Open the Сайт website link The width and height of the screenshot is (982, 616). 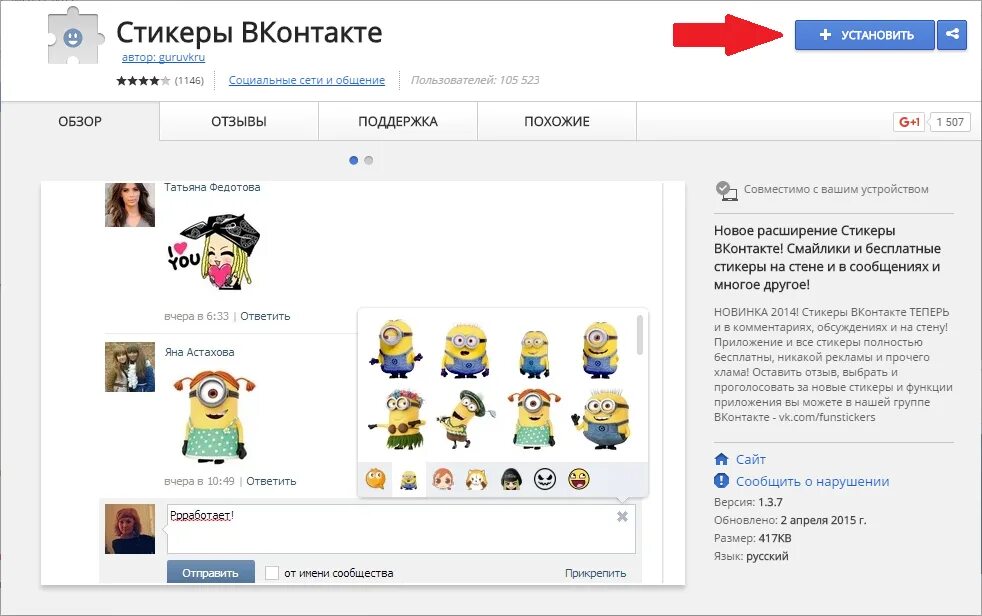750,459
